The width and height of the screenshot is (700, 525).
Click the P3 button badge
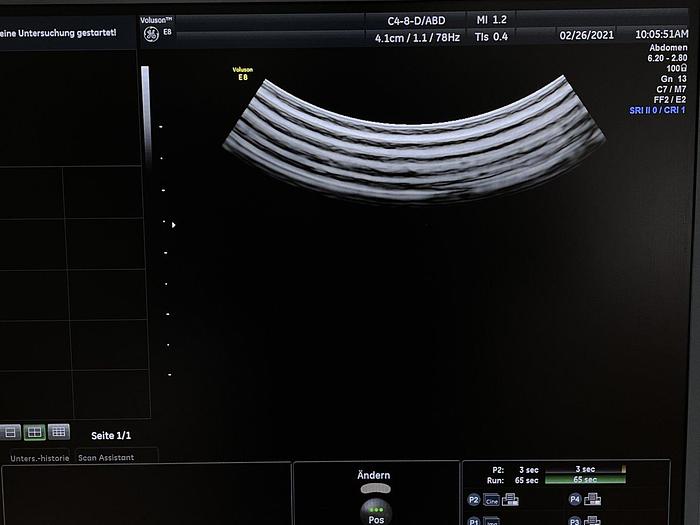click(575, 521)
